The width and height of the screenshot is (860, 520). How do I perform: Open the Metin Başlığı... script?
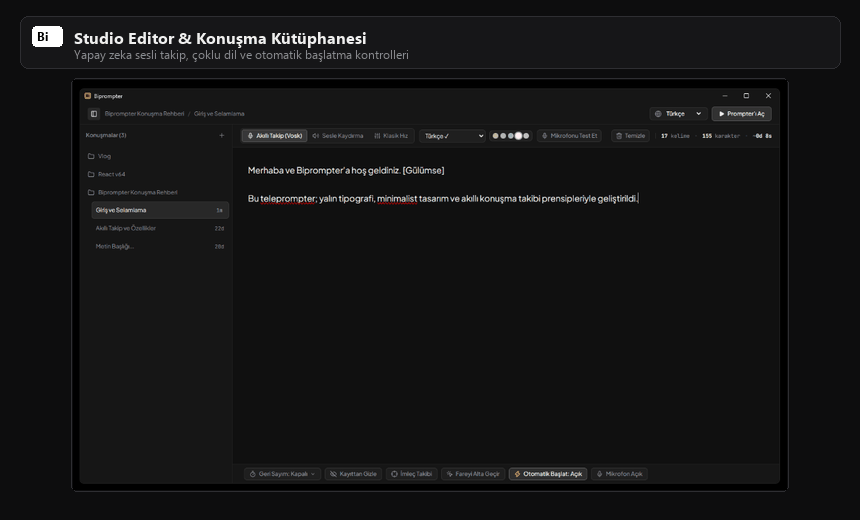pyautogui.click(x=160, y=246)
